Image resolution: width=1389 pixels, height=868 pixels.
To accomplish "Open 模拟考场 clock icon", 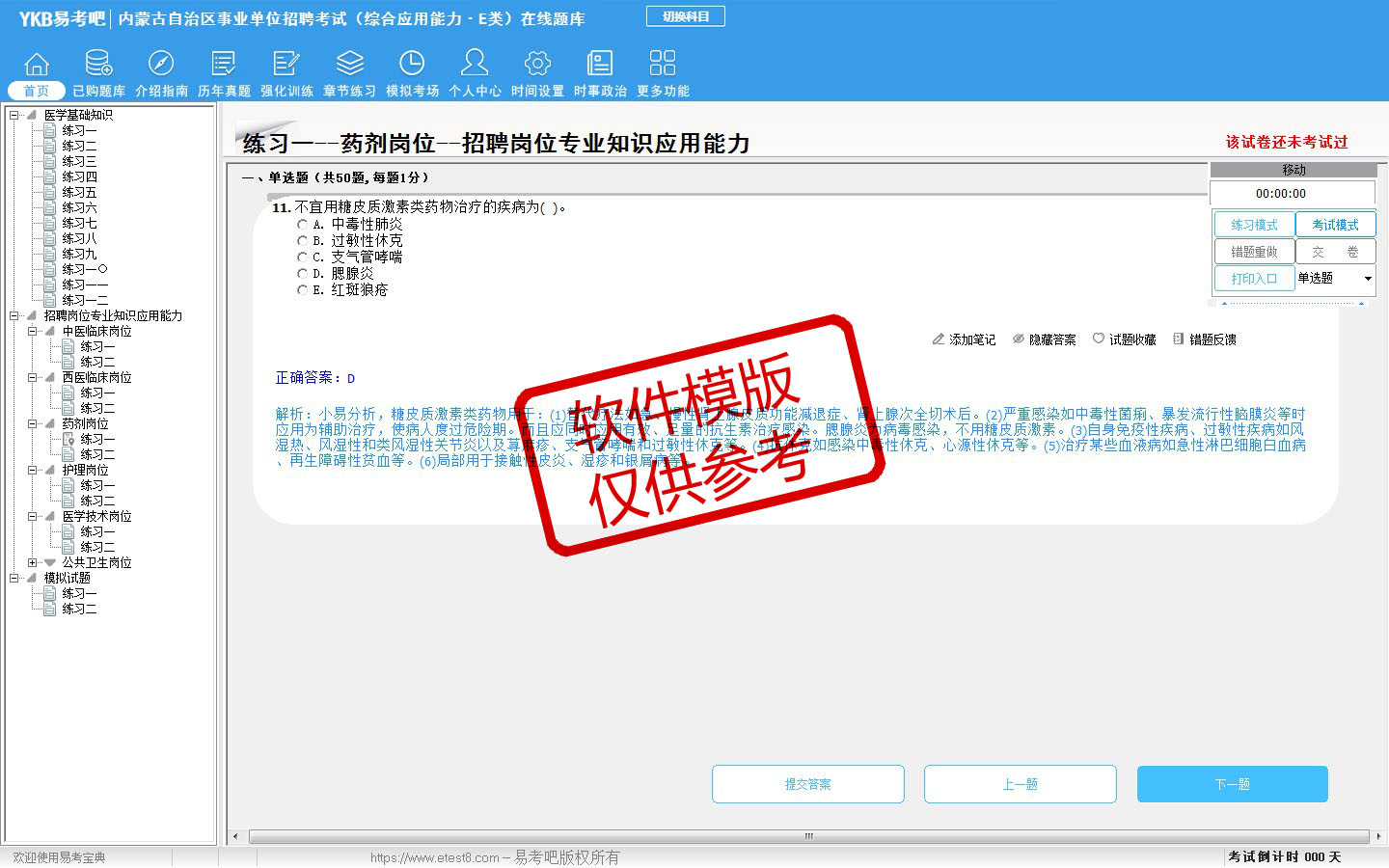I will [412, 64].
